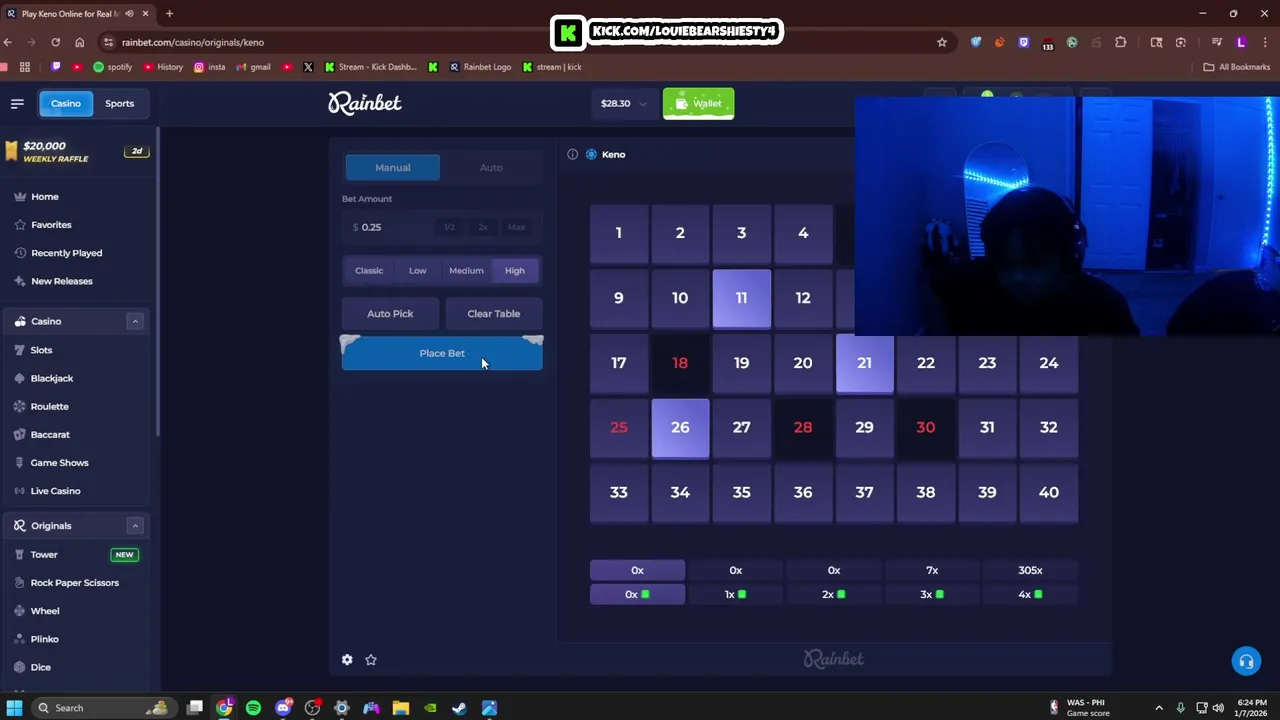Halve bet with 1/2 button

pyautogui.click(x=450, y=227)
